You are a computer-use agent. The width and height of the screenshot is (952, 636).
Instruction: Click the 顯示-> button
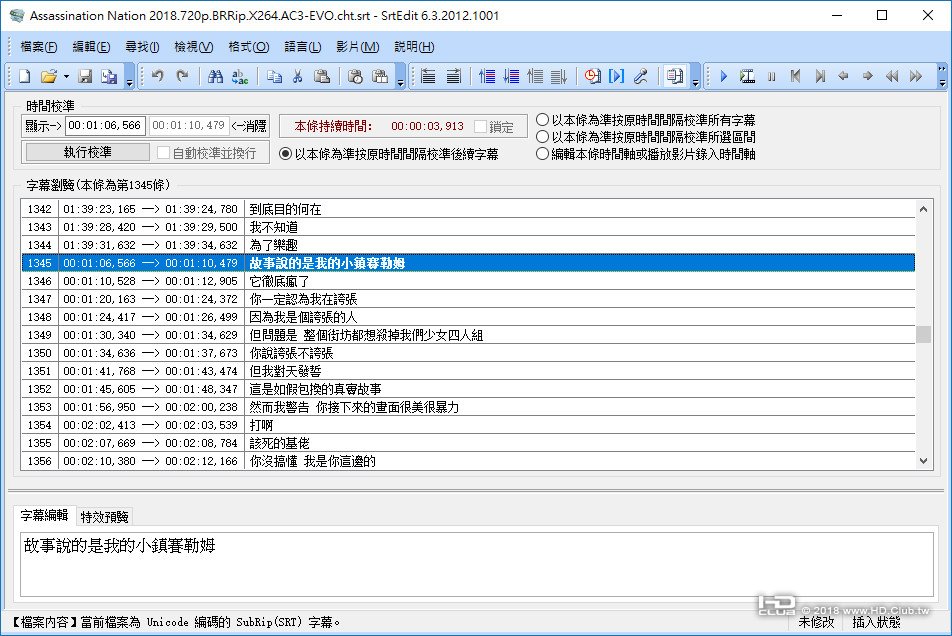43,126
